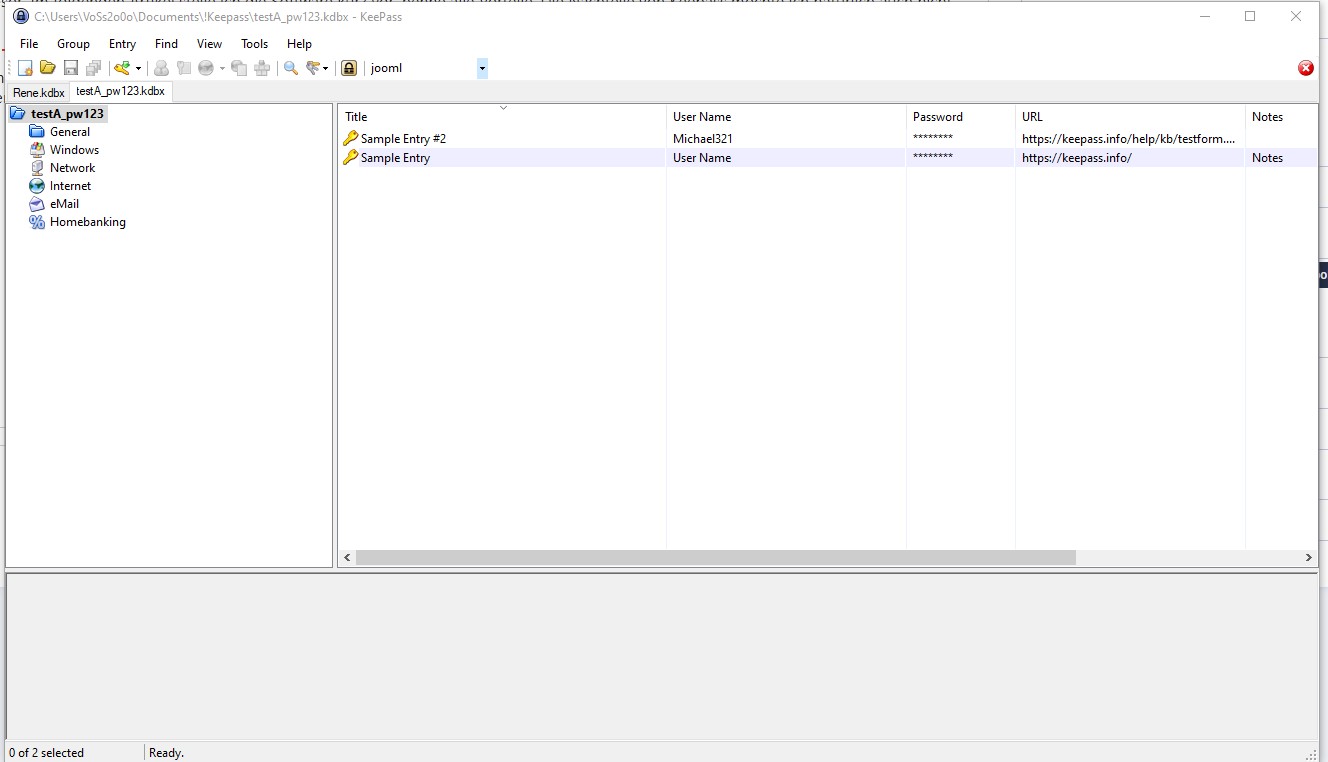
Task: Open the Help menu
Action: 299,44
